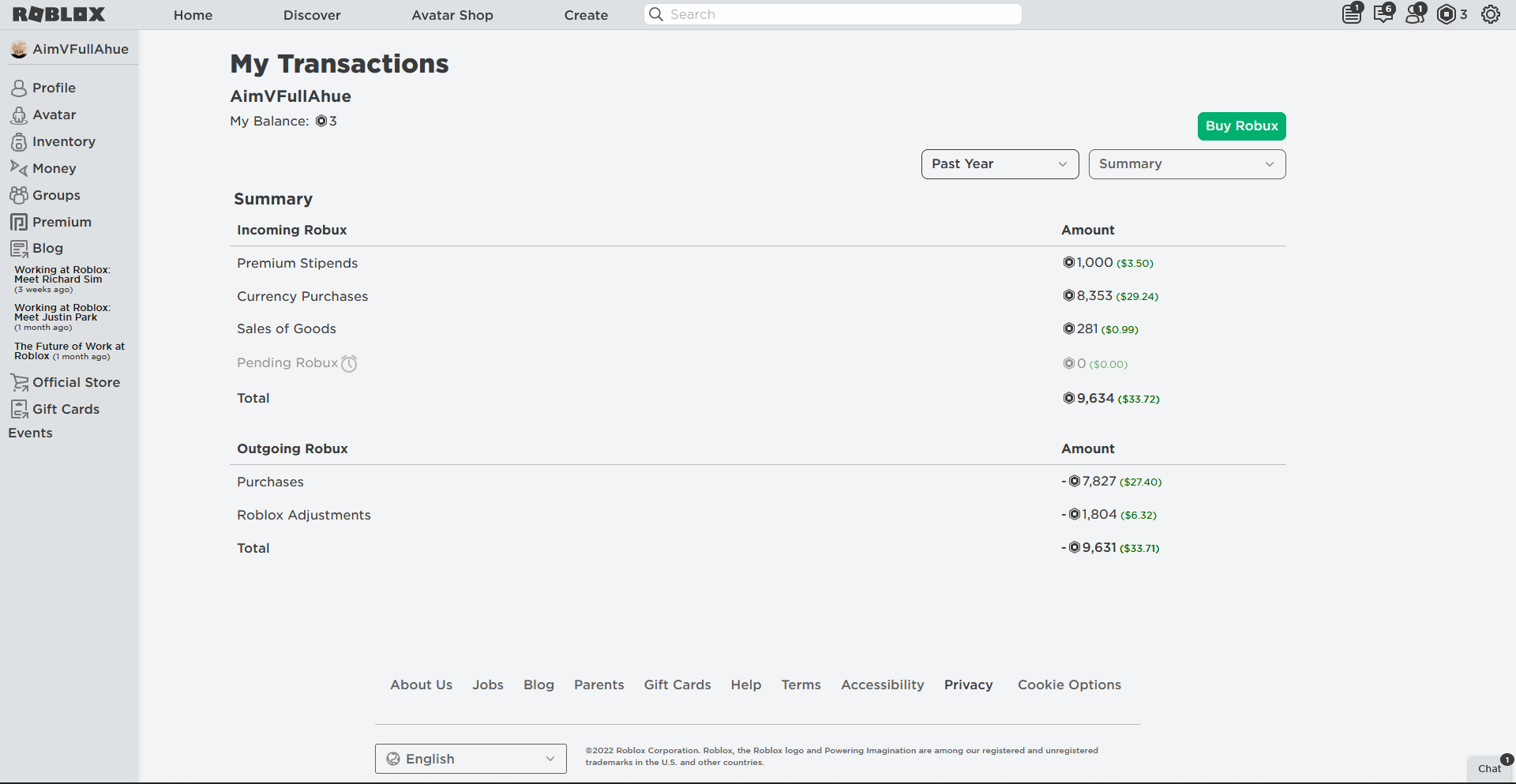1516x784 pixels.
Task: Open the Chat panel button
Action: 1491,768
